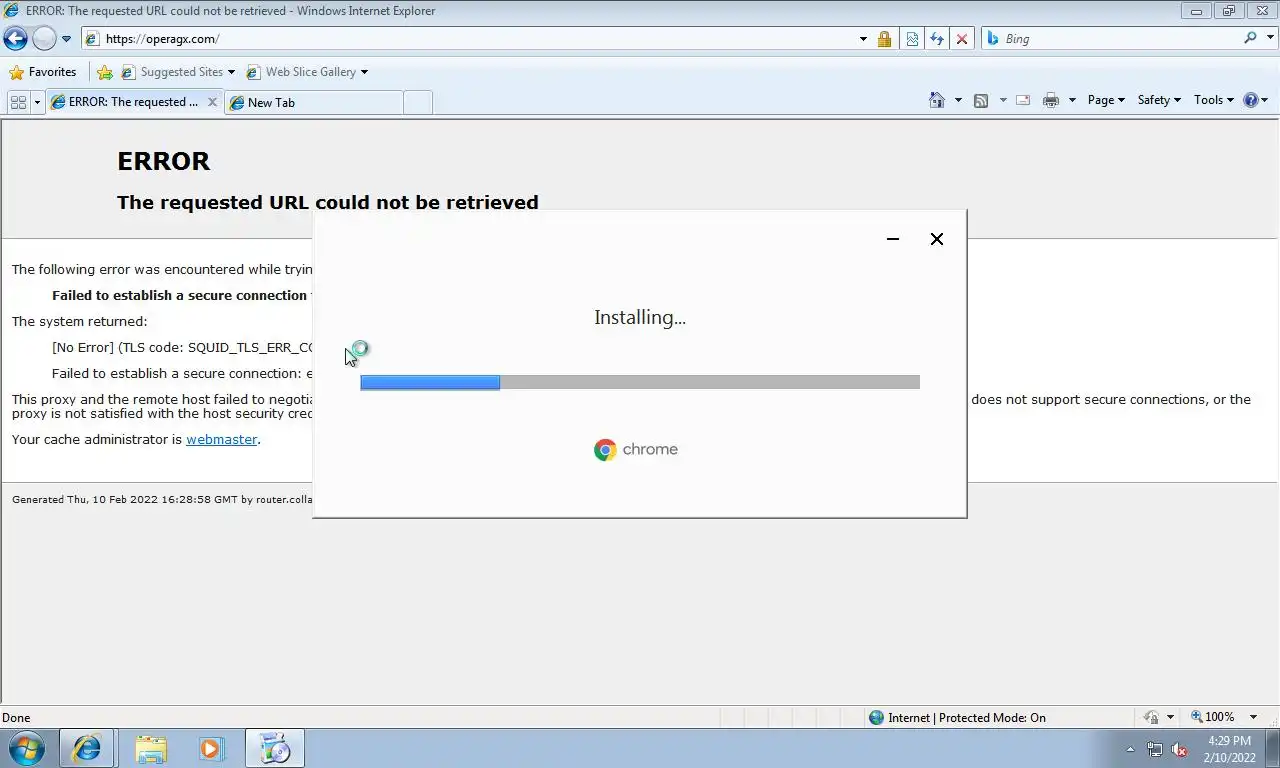
Task: Expand the Home button dropdown arrow
Action: tap(958, 100)
